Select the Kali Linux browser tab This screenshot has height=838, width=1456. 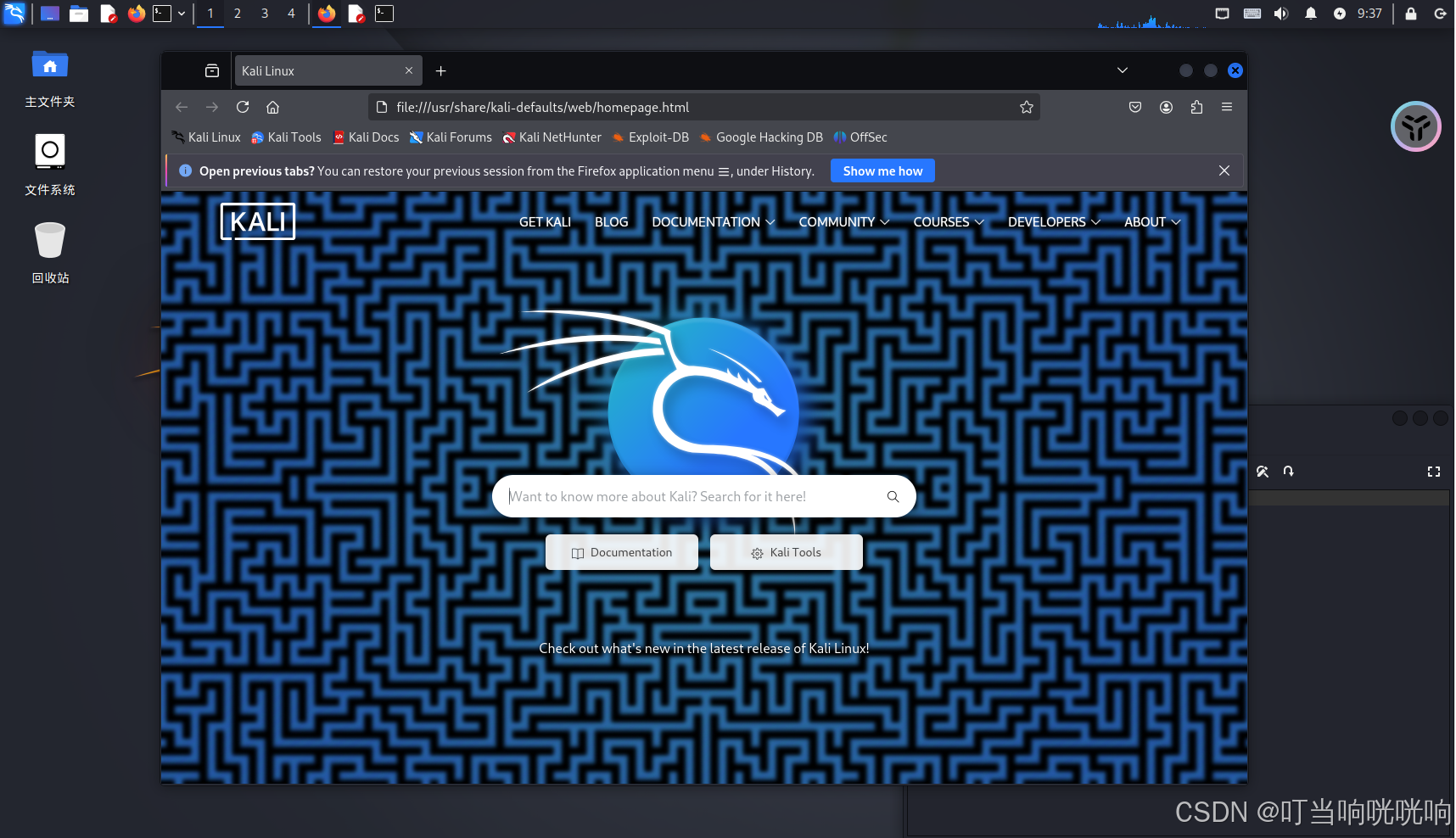[328, 71]
